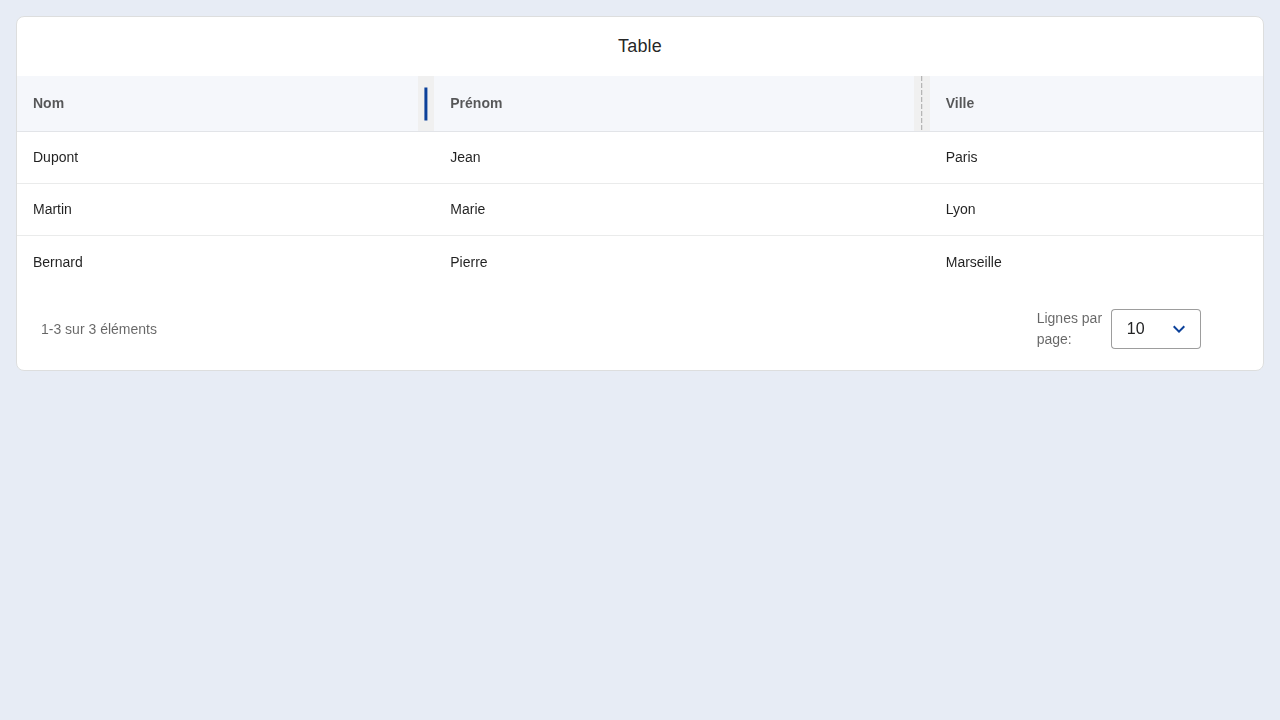Click the 1-3 sur 3 éléments text
Viewport: 1280px width, 720px height.
[99, 329]
